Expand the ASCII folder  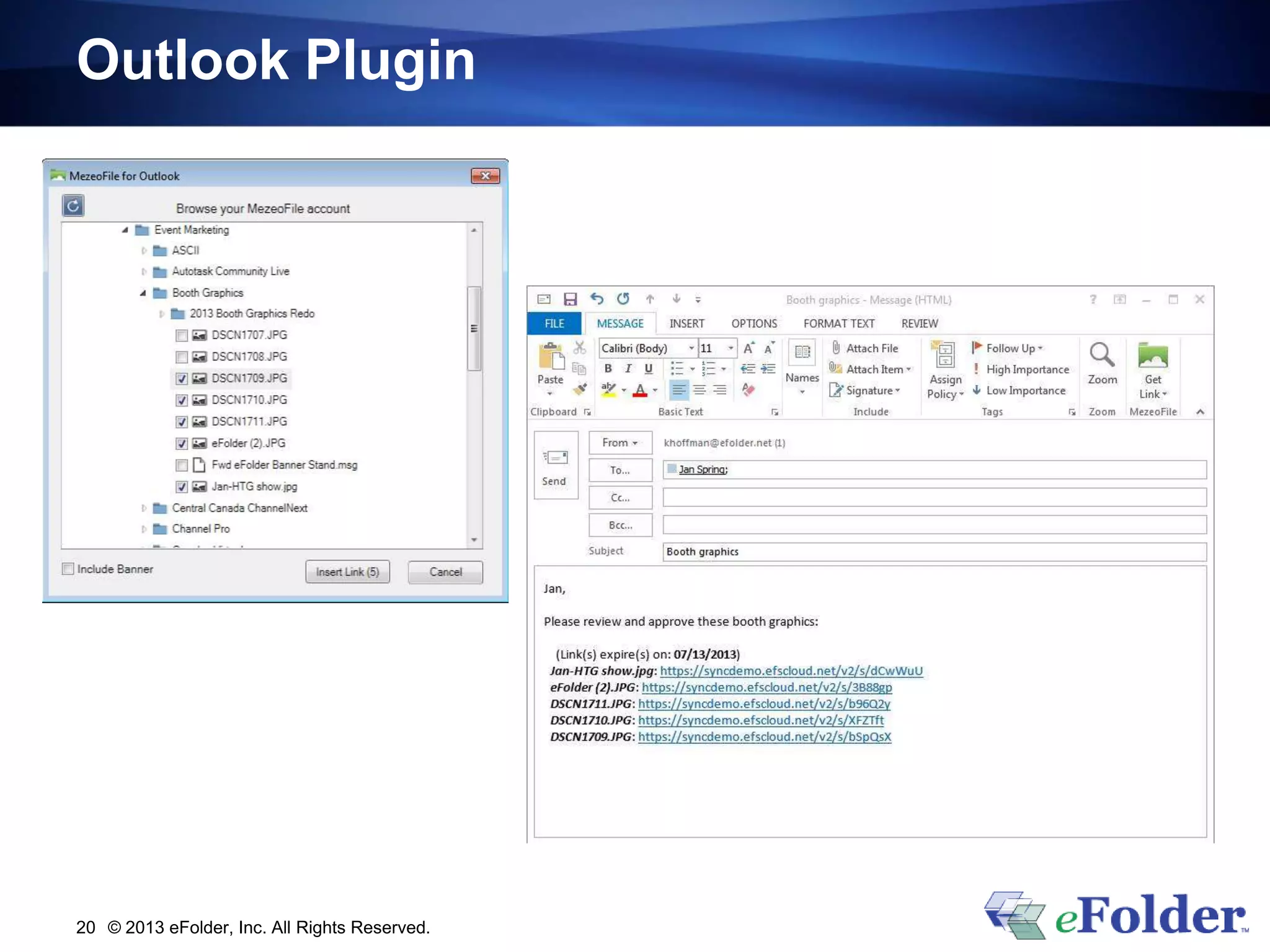(x=144, y=251)
